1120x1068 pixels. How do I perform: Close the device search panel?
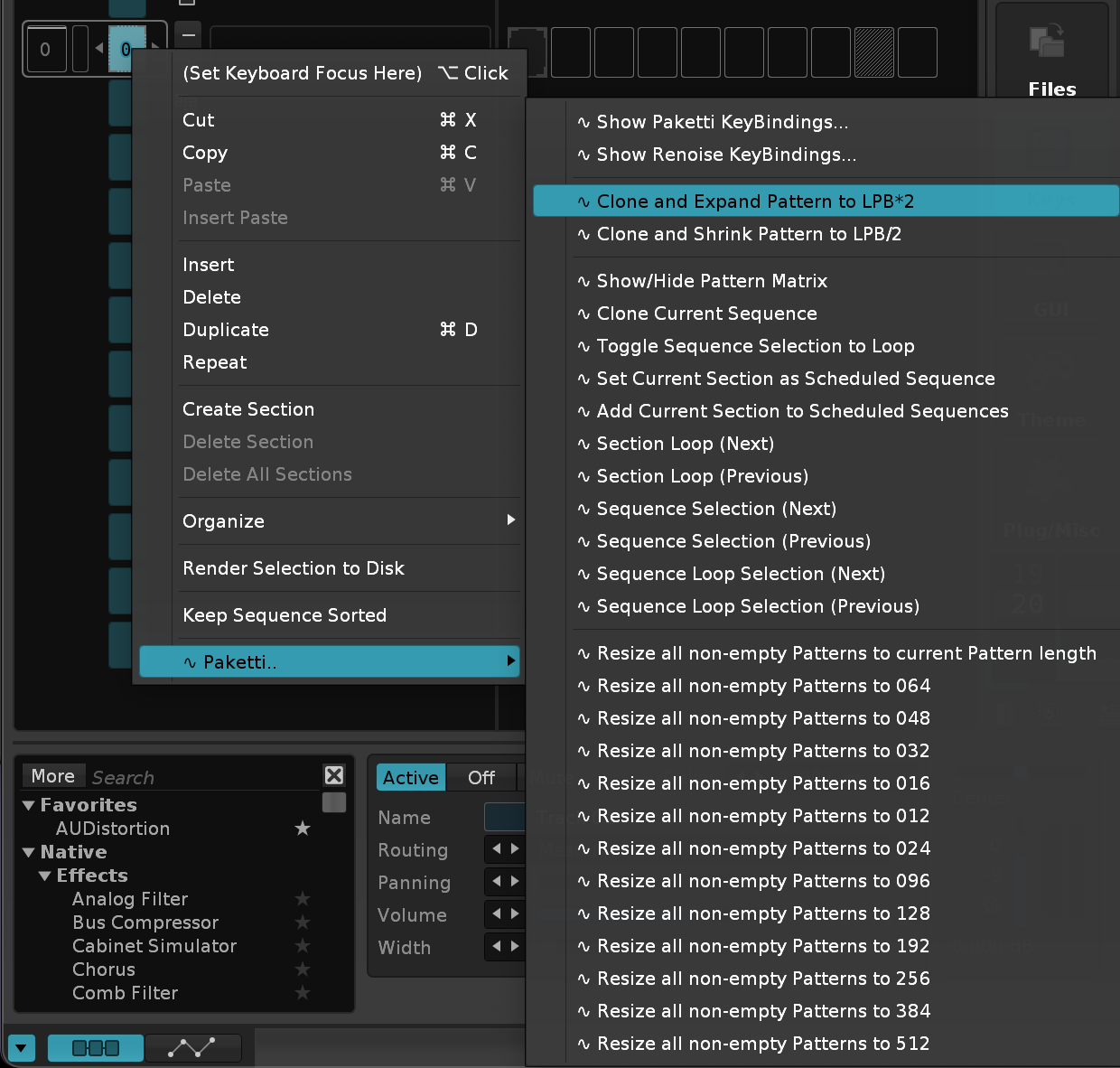334,775
